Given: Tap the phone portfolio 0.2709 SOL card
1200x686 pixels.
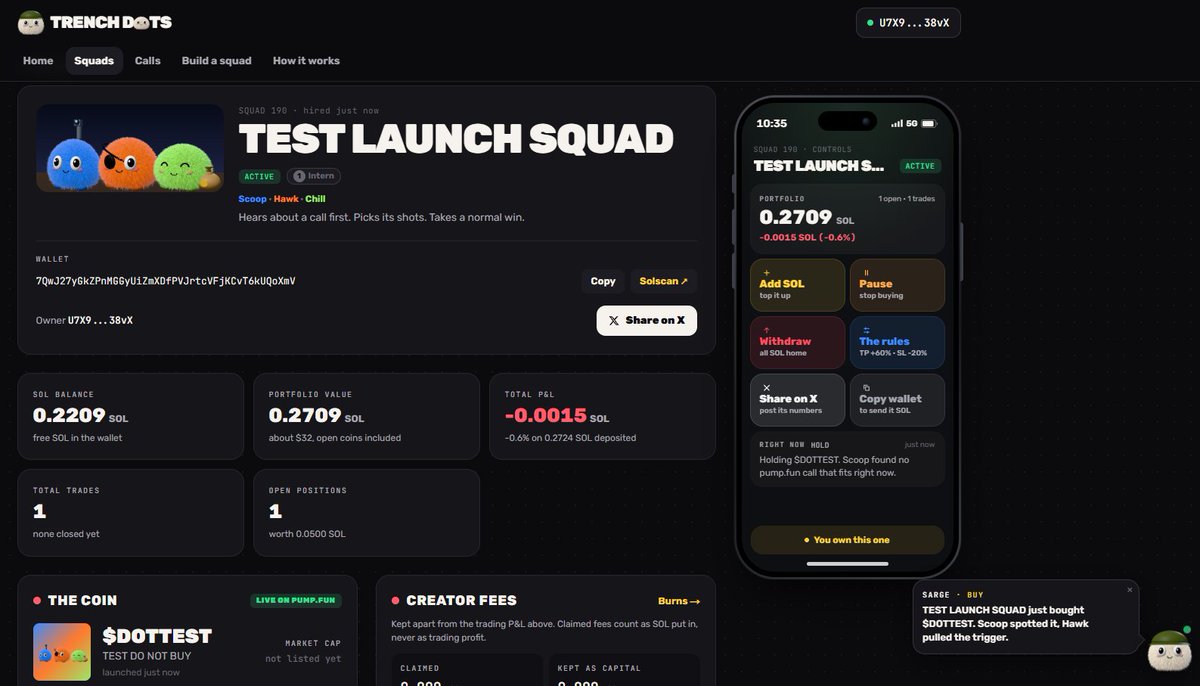Looking at the screenshot, I should pos(847,218).
